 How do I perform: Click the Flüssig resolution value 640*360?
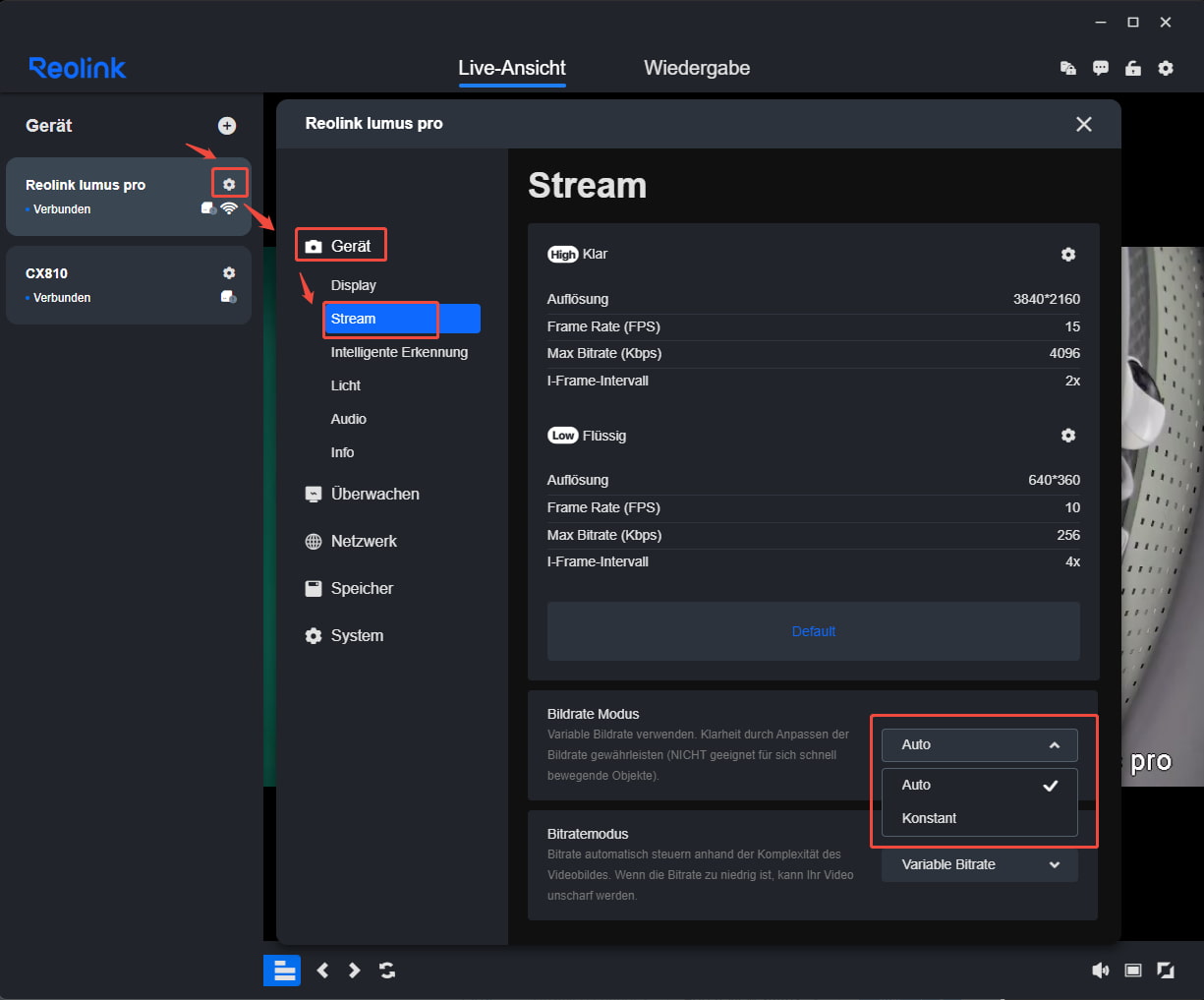[1054, 480]
